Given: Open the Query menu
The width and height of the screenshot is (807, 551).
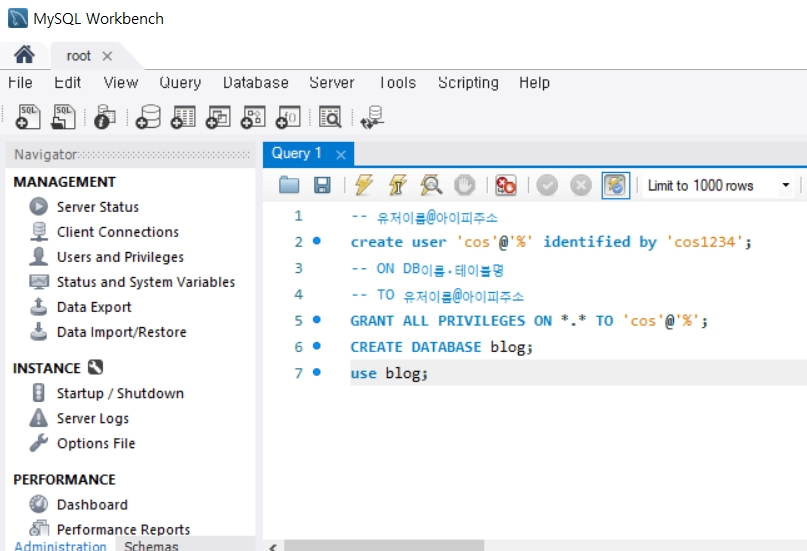Looking at the screenshot, I should pos(180,83).
